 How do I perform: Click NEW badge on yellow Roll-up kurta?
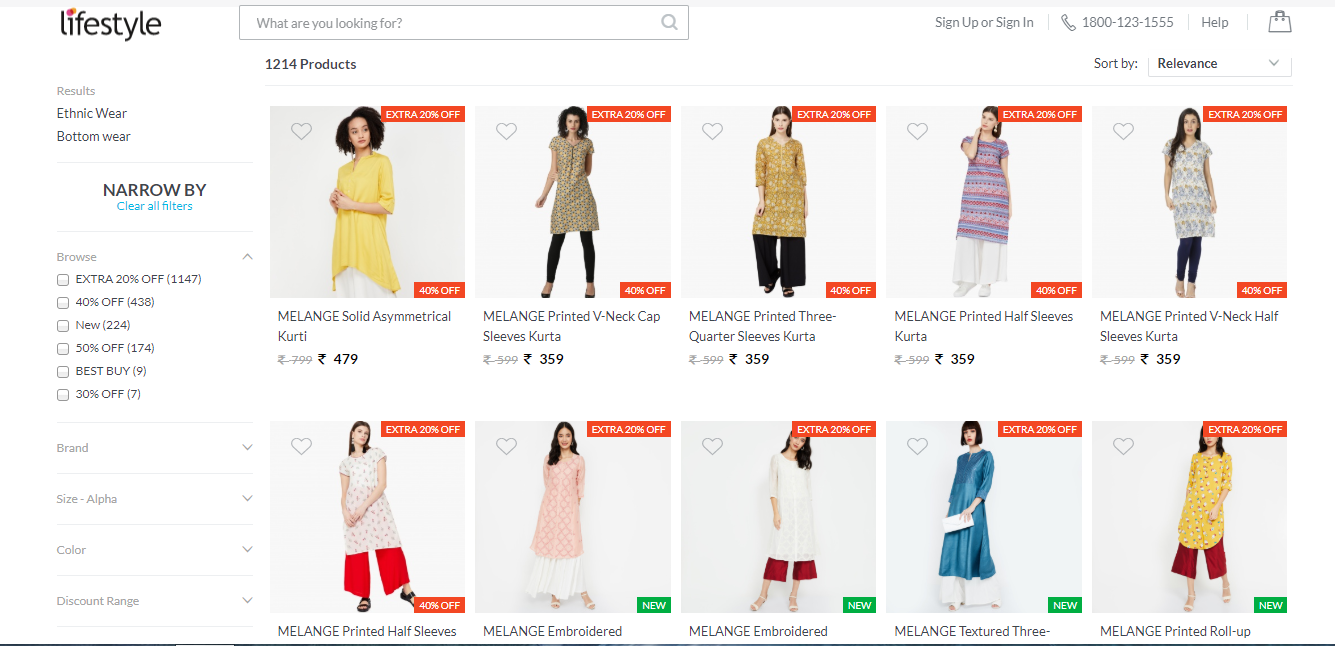pos(1271,605)
